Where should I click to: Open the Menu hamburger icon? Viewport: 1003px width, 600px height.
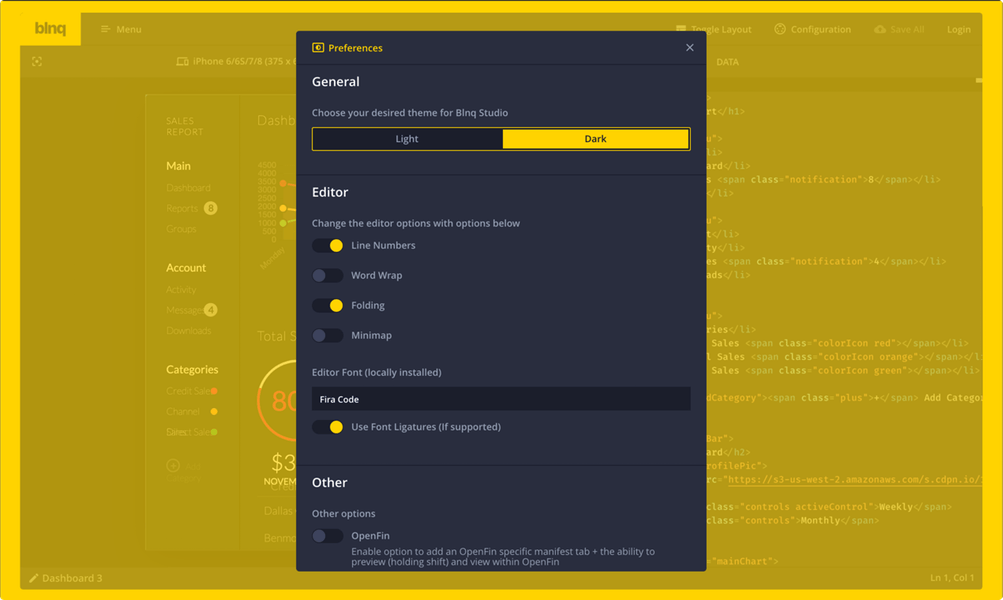[x=106, y=29]
